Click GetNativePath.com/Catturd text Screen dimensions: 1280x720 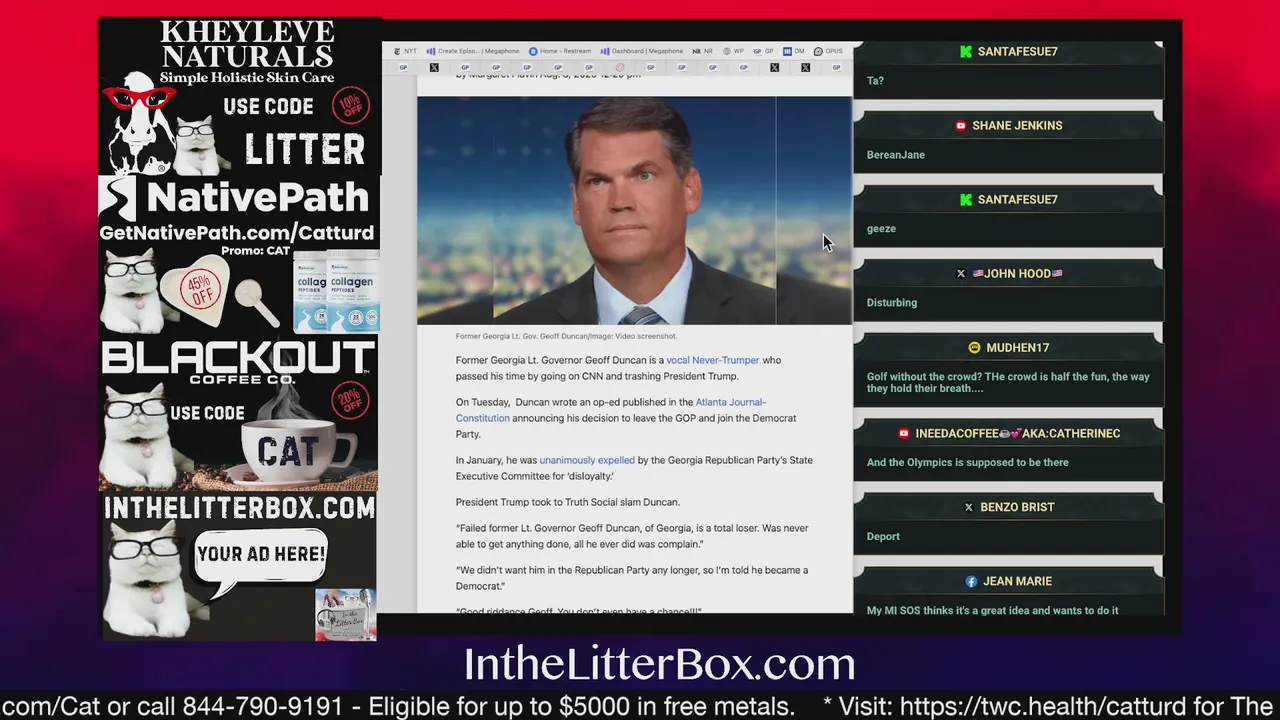click(237, 233)
